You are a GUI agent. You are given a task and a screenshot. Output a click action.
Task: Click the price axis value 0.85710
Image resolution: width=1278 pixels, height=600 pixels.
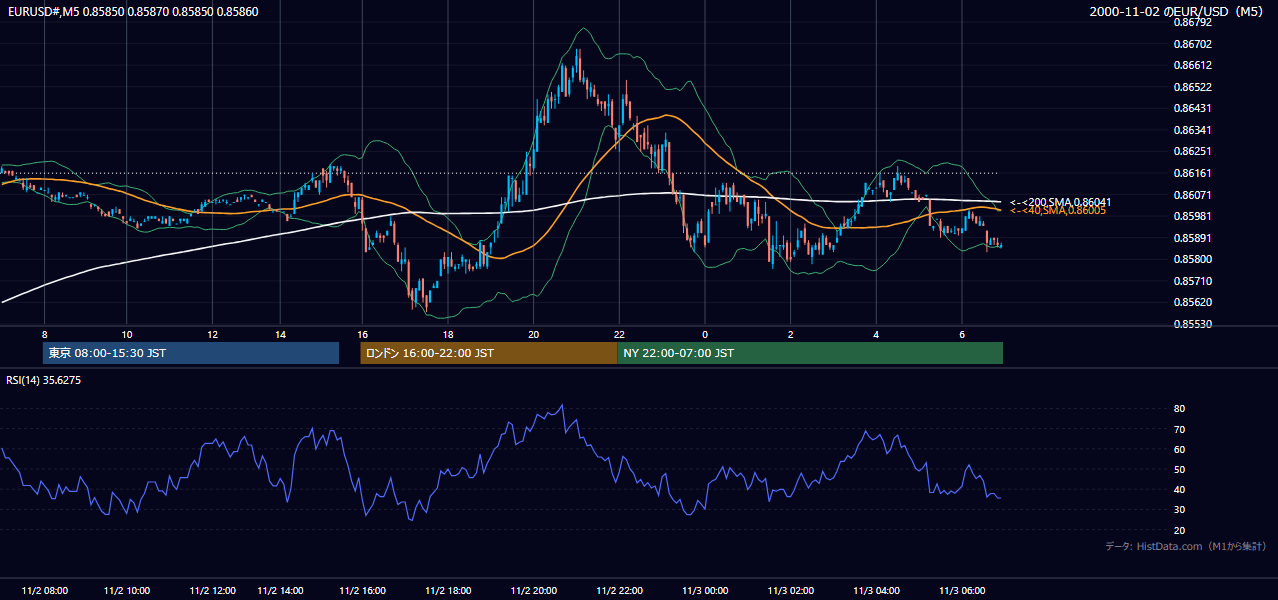(1192, 281)
